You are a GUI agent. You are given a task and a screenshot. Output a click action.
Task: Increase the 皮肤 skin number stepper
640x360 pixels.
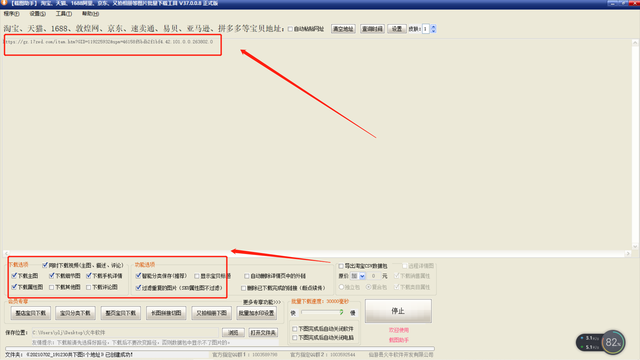433,27
